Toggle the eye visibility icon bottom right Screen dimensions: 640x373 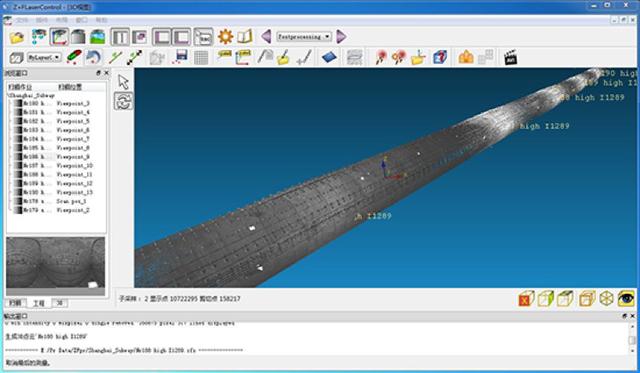pos(626,299)
